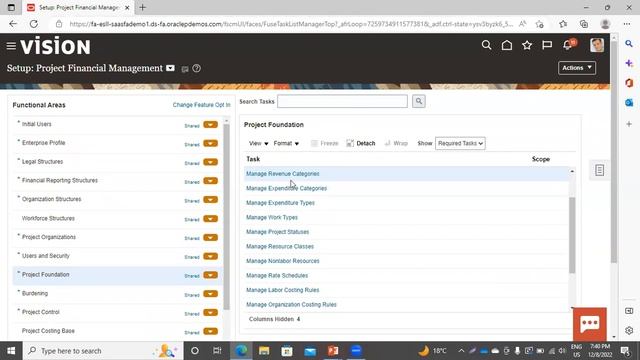Select Enterprise Profile functional area

point(43,143)
